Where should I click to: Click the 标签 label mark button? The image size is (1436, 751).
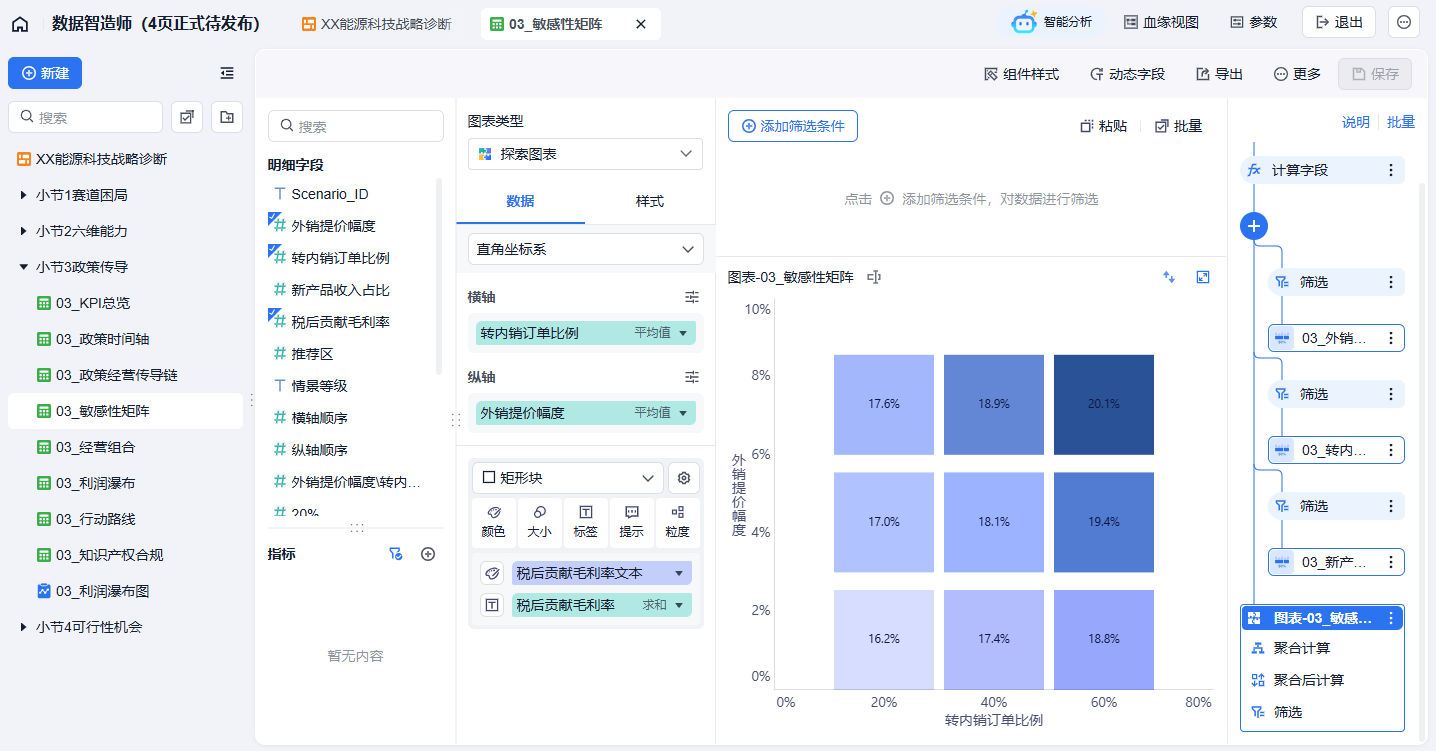pos(586,522)
